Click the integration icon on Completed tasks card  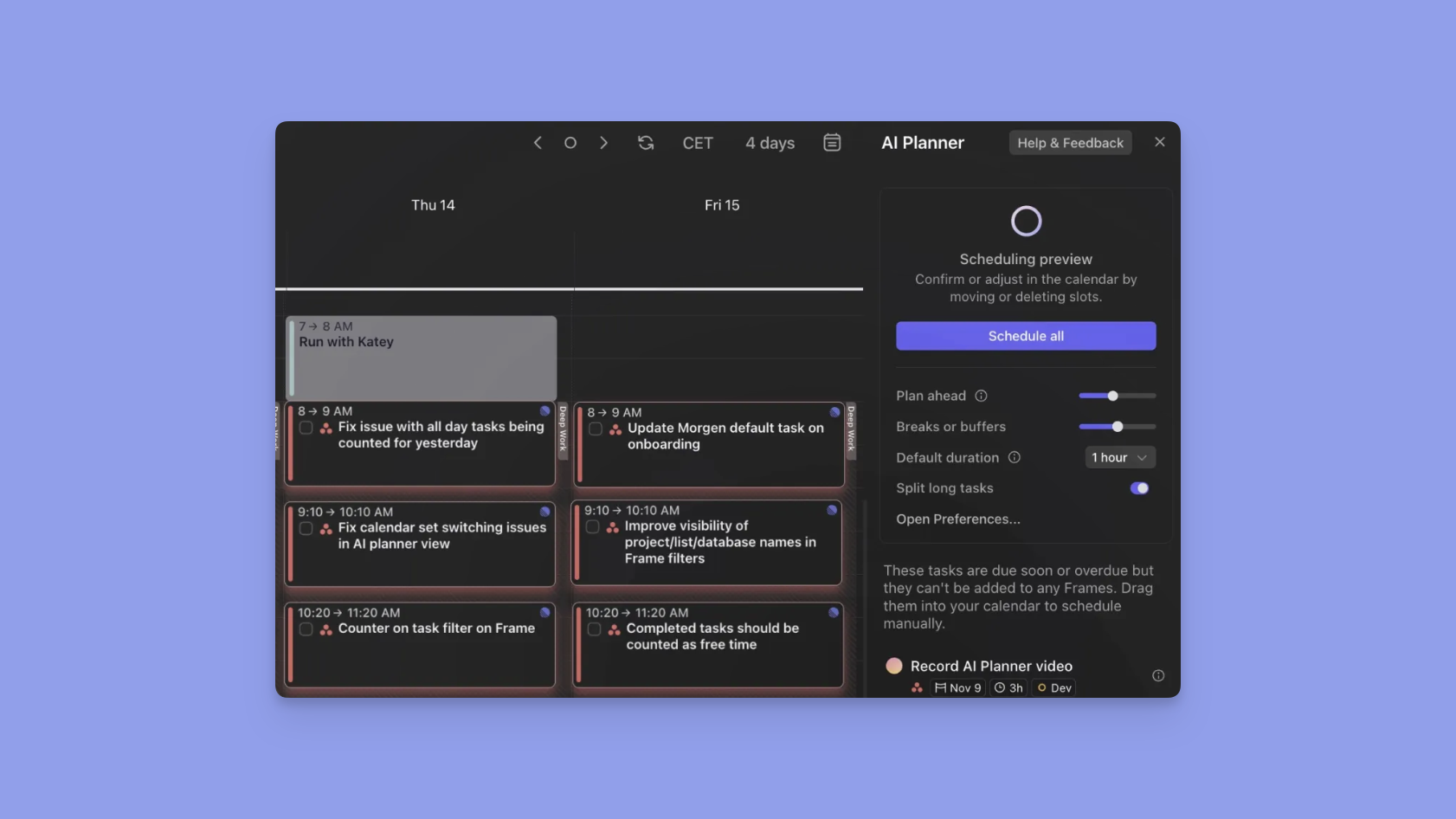point(615,629)
